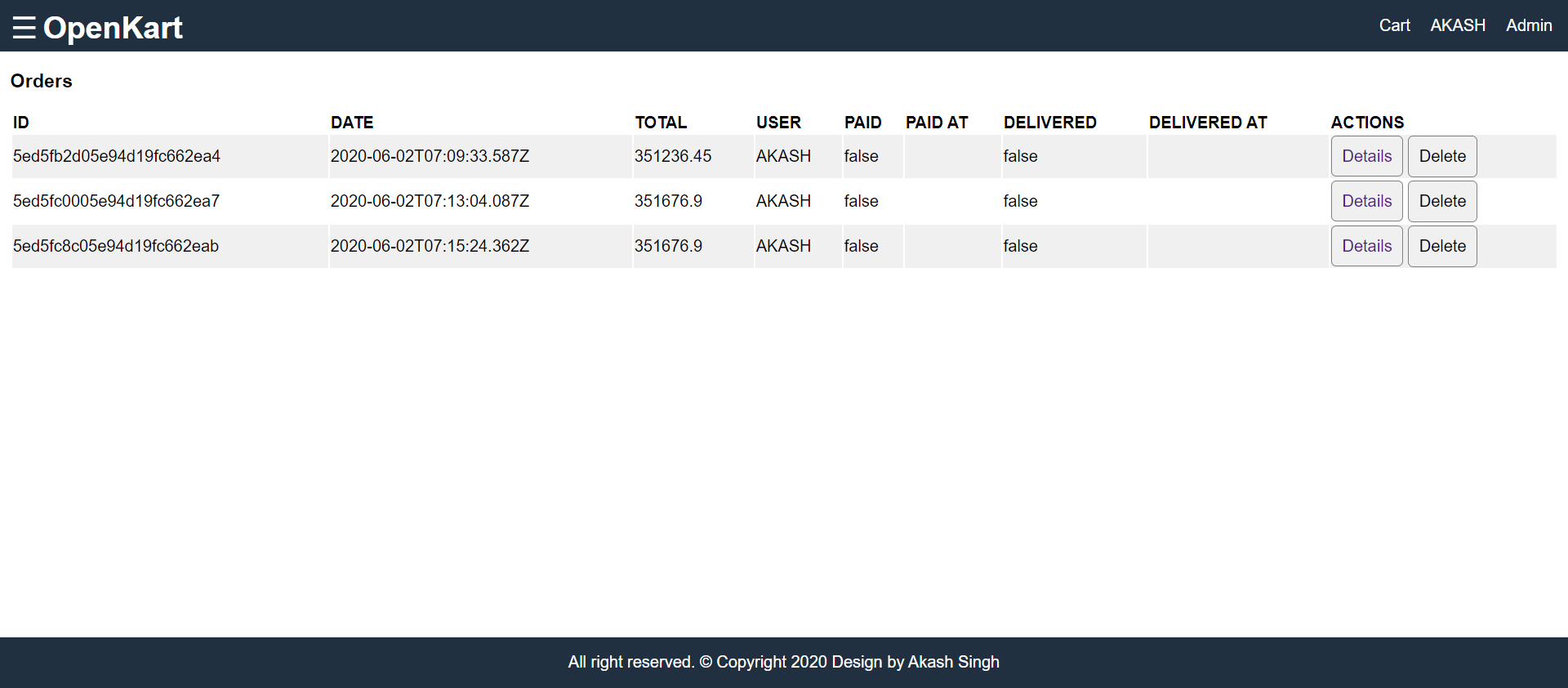Click date 2020-06-02T07:09:33.587Z
Screen dimensions: 1568x688
click(x=430, y=156)
